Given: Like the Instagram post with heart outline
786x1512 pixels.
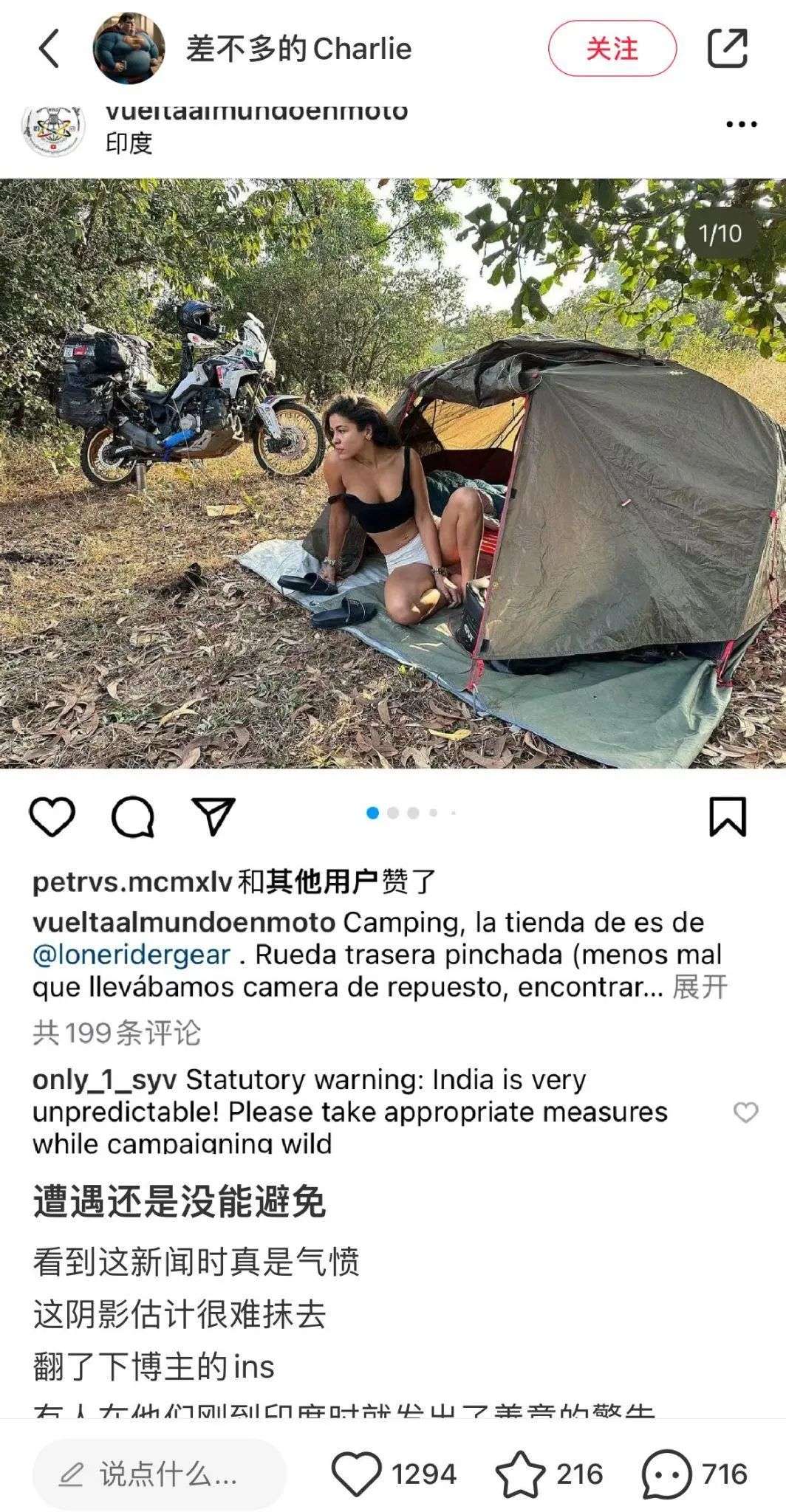Looking at the screenshot, I should (52, 817).
